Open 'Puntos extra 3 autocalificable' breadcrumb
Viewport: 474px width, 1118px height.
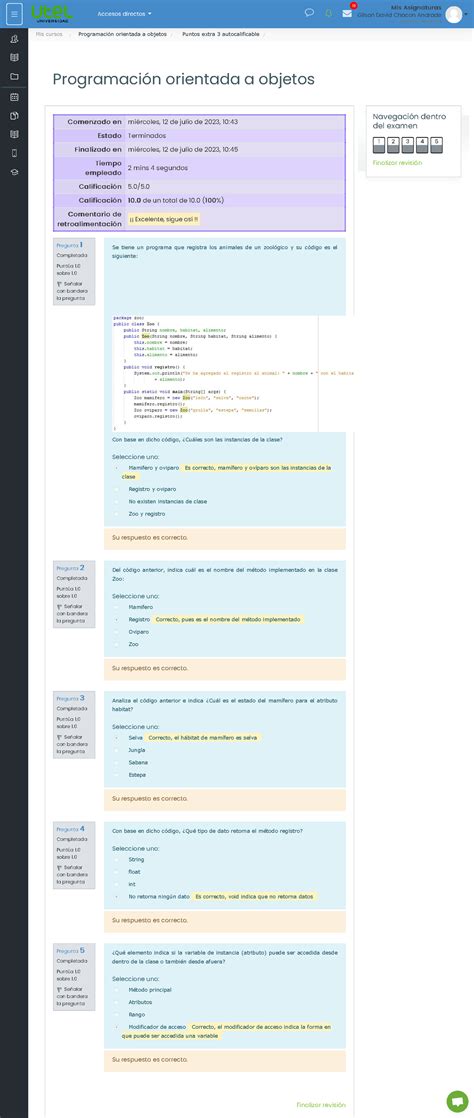(220, 34)
